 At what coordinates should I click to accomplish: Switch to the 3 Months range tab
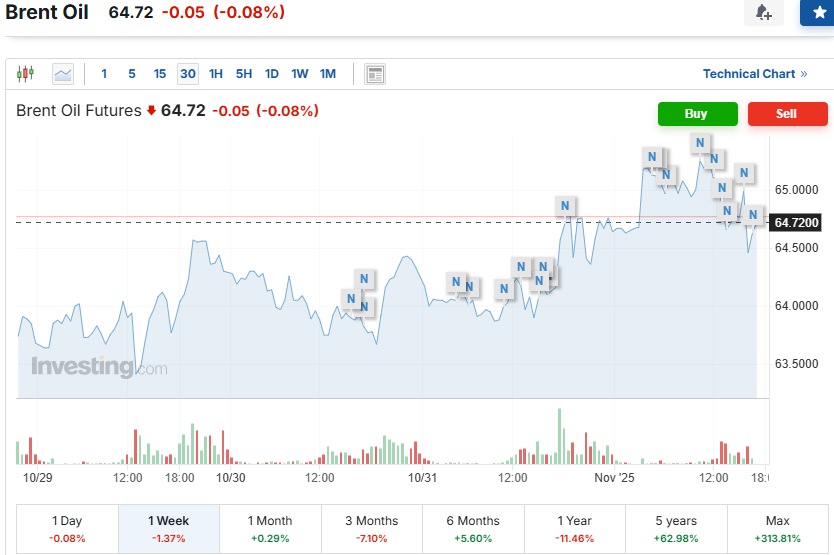coord(372,529)
